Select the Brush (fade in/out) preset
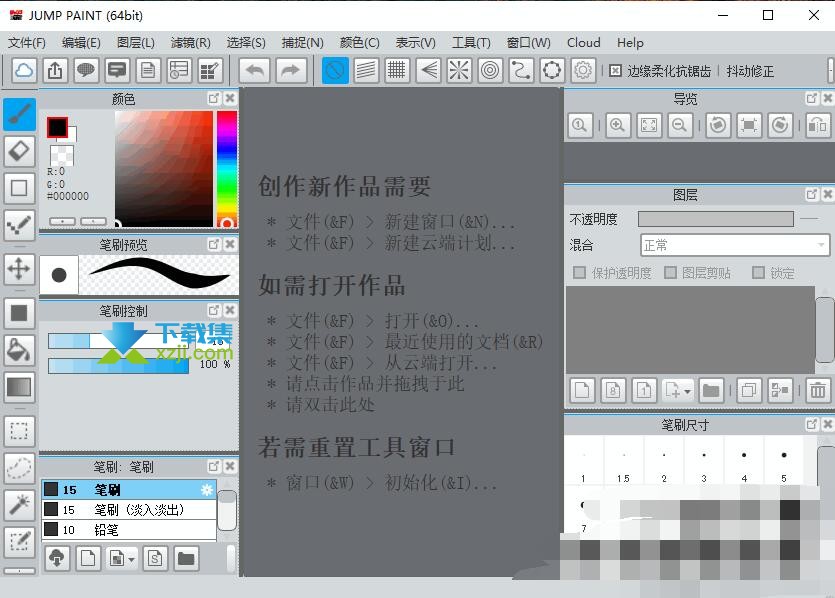Viewport: 835px width, 598px height. [129, 510]
